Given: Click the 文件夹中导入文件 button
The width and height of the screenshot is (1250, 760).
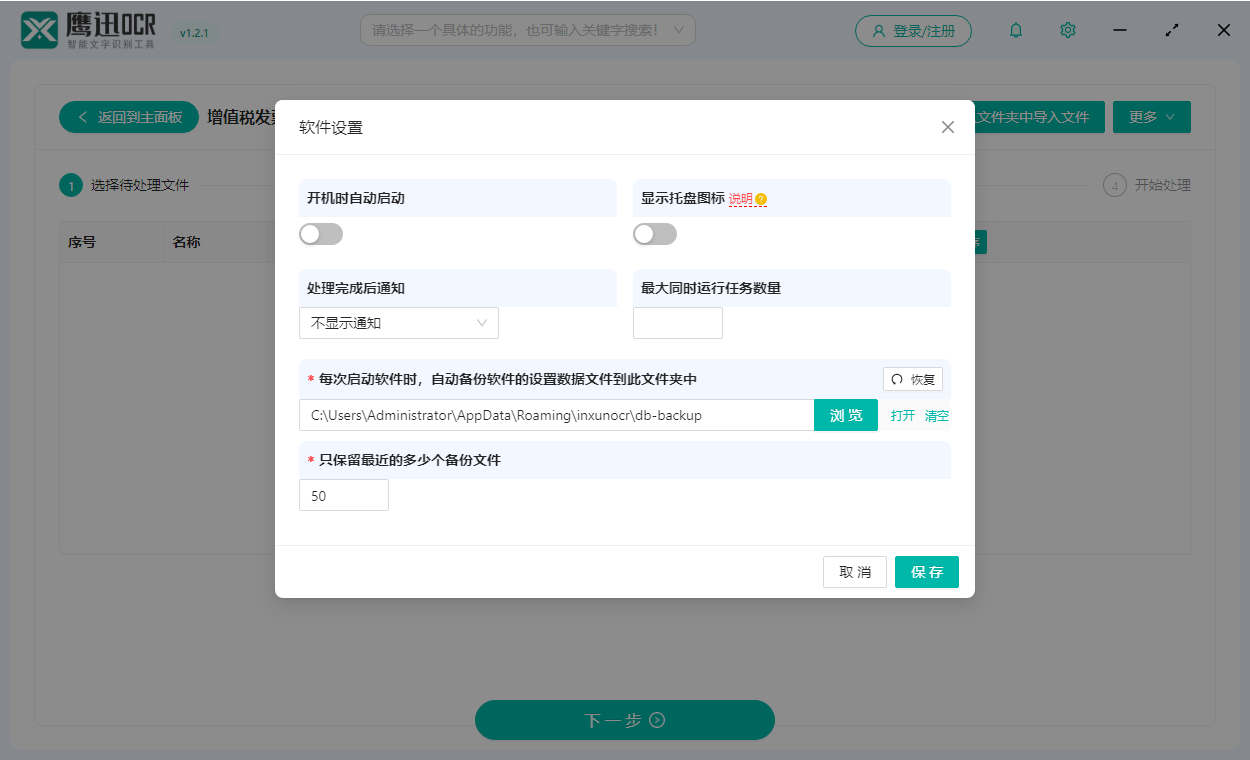Looking at the screenshot, I should click(x=1038, y=117).
